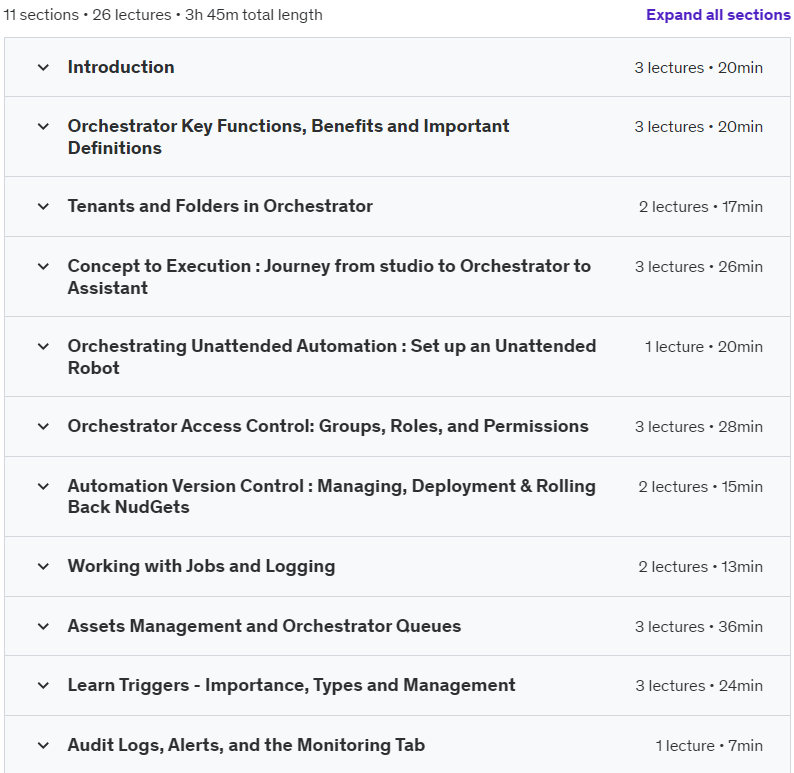Viewport: 794px width, 773px height.
Task: Expand chevron for Orchestrating Unattended Automation section
Action: pyautogui.click(x=44, y=346)
